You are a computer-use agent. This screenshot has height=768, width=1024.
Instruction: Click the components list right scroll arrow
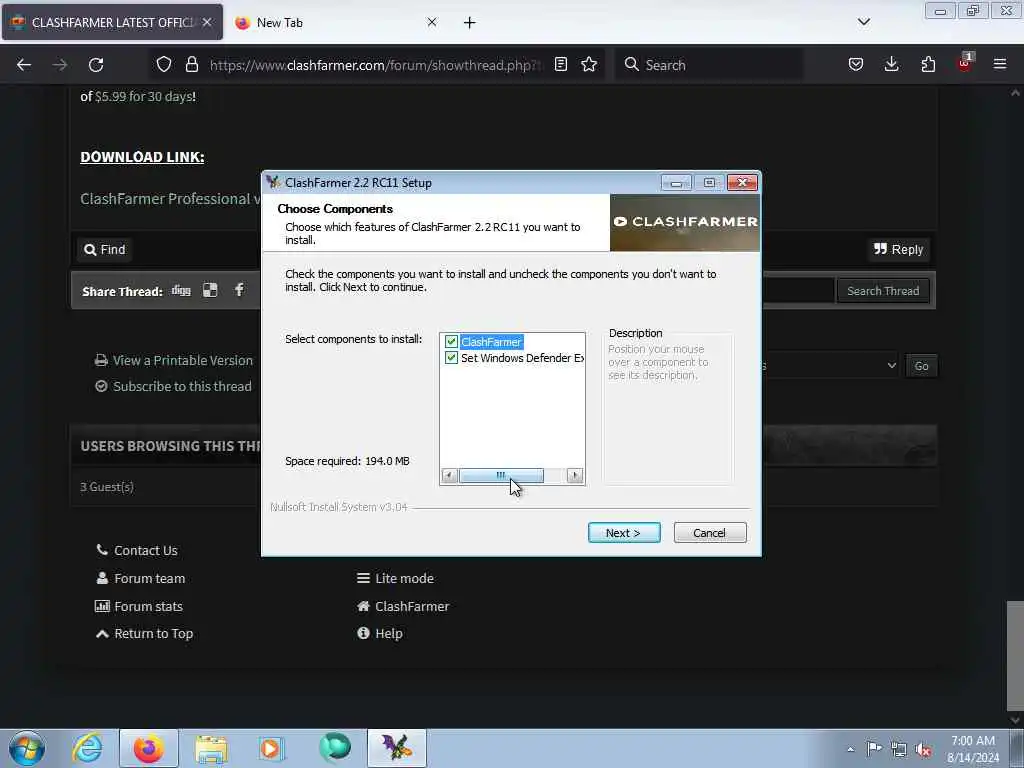click(x=575, y=475)
